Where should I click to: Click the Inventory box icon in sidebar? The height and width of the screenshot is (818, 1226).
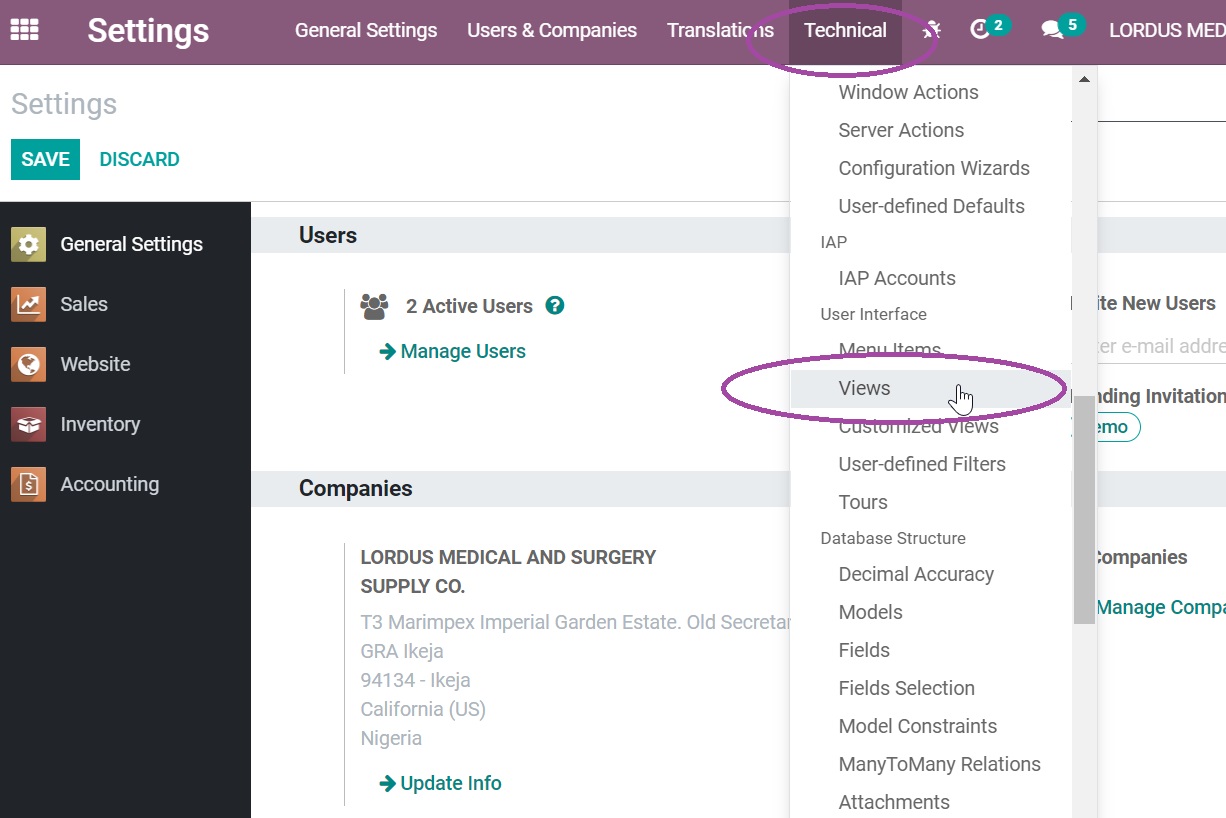pos(28,424)
